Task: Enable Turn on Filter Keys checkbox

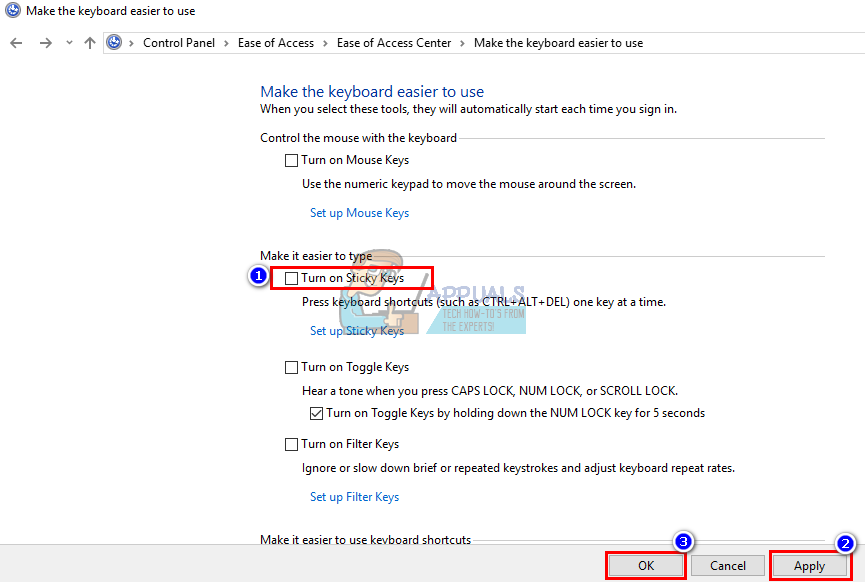Action: [x=291, y=444]
